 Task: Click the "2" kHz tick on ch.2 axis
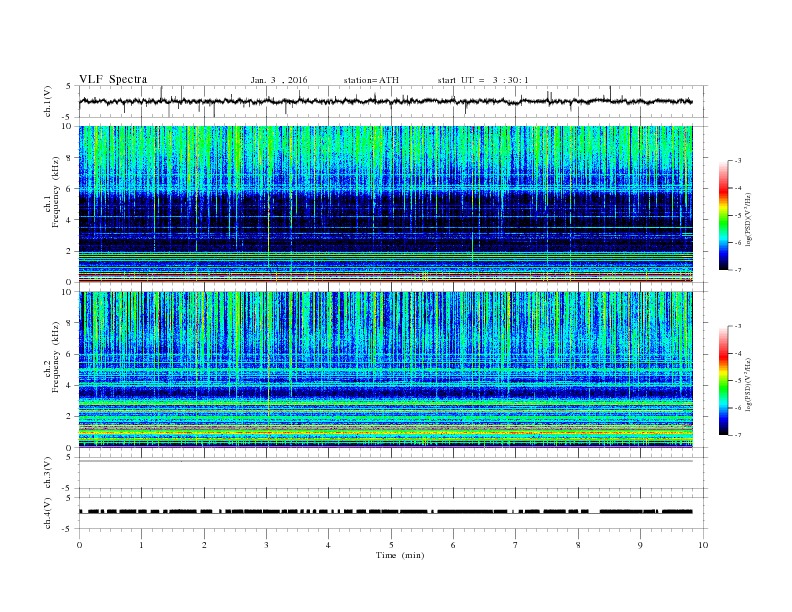pos(69,417)
